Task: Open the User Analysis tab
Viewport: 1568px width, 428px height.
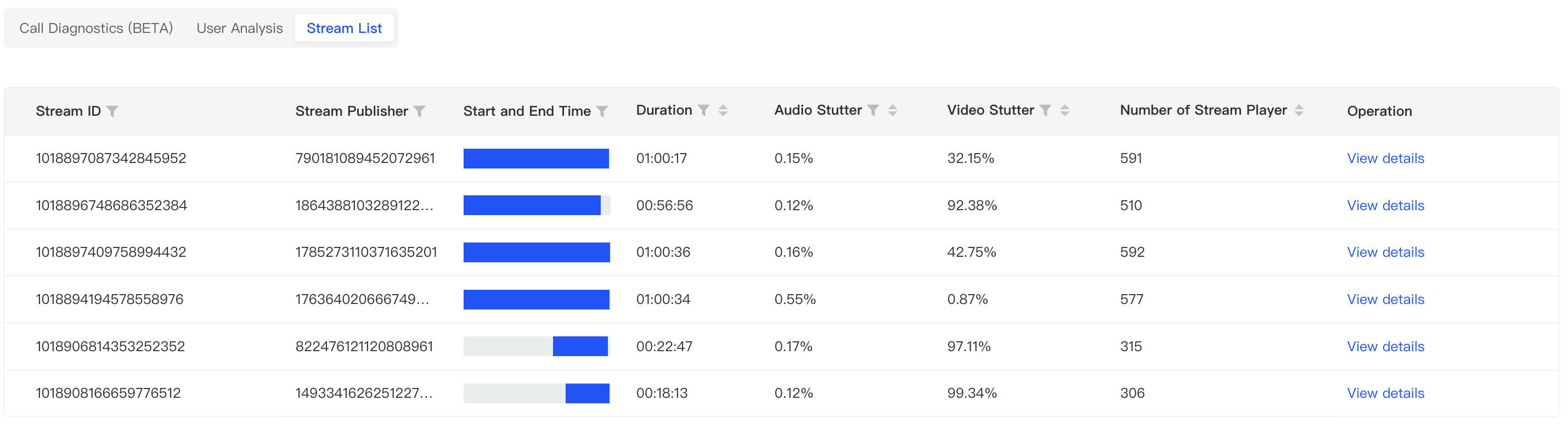Action: click(239, 28)
